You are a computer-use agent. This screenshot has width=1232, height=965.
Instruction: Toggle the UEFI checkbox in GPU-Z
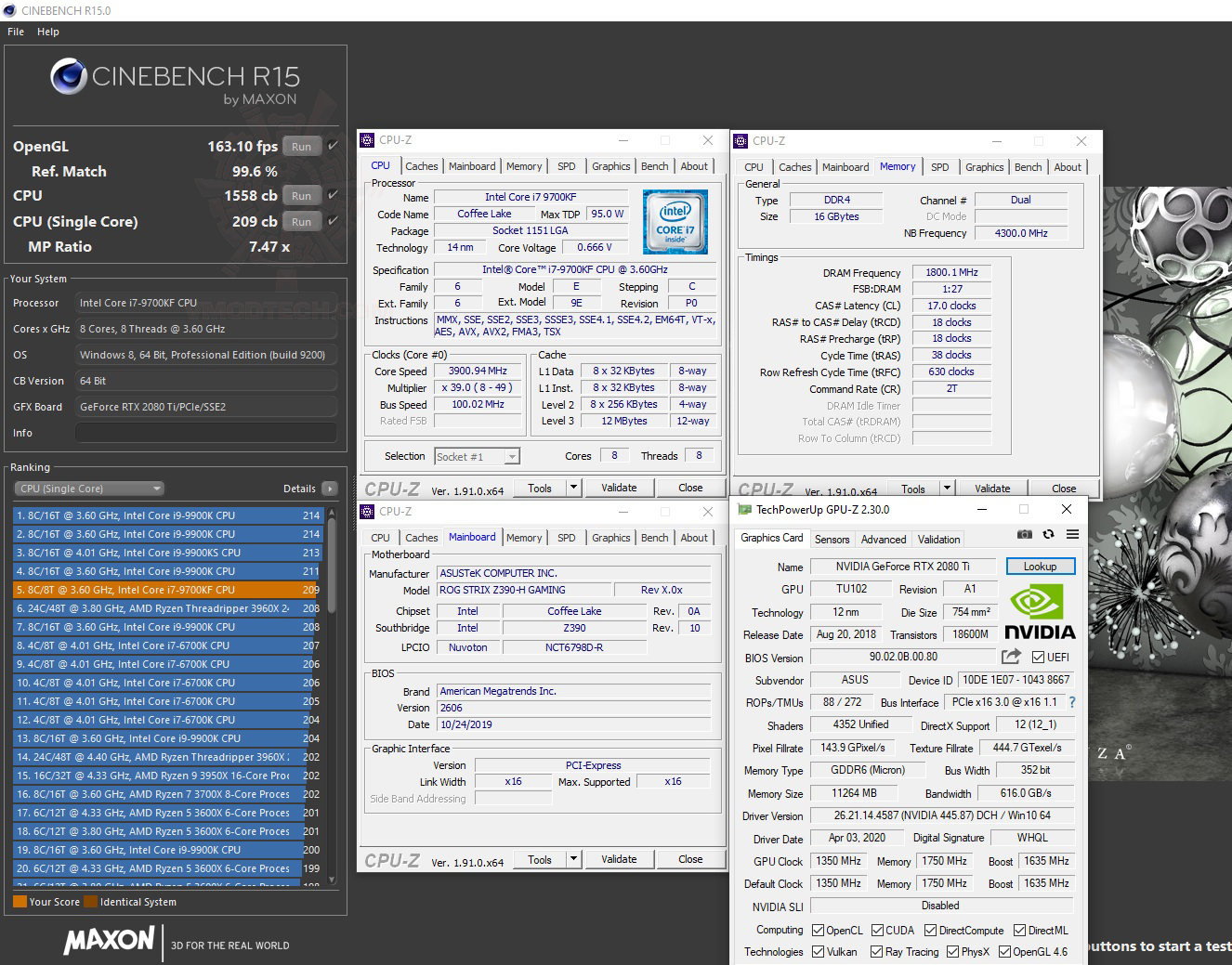point(1038,657)
